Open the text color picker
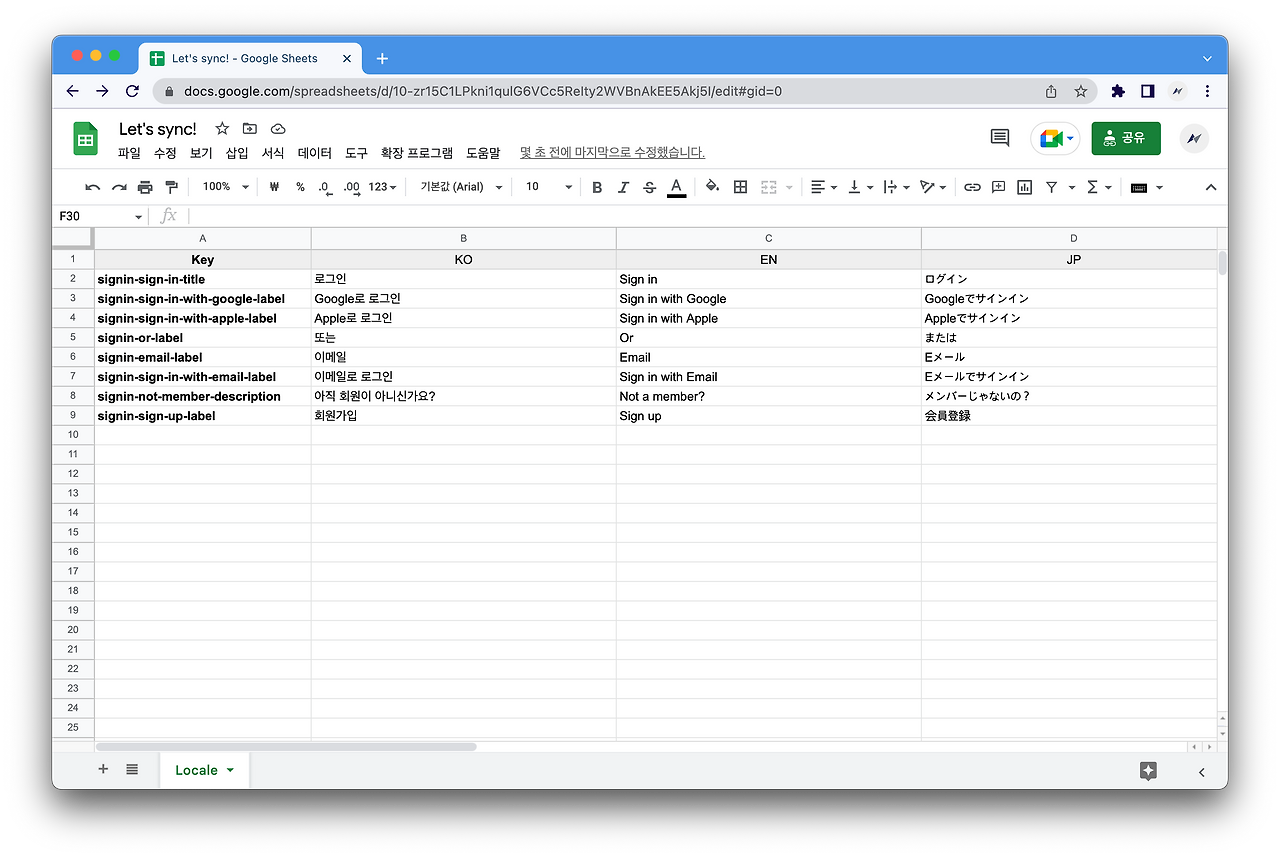 click(676, 187)
